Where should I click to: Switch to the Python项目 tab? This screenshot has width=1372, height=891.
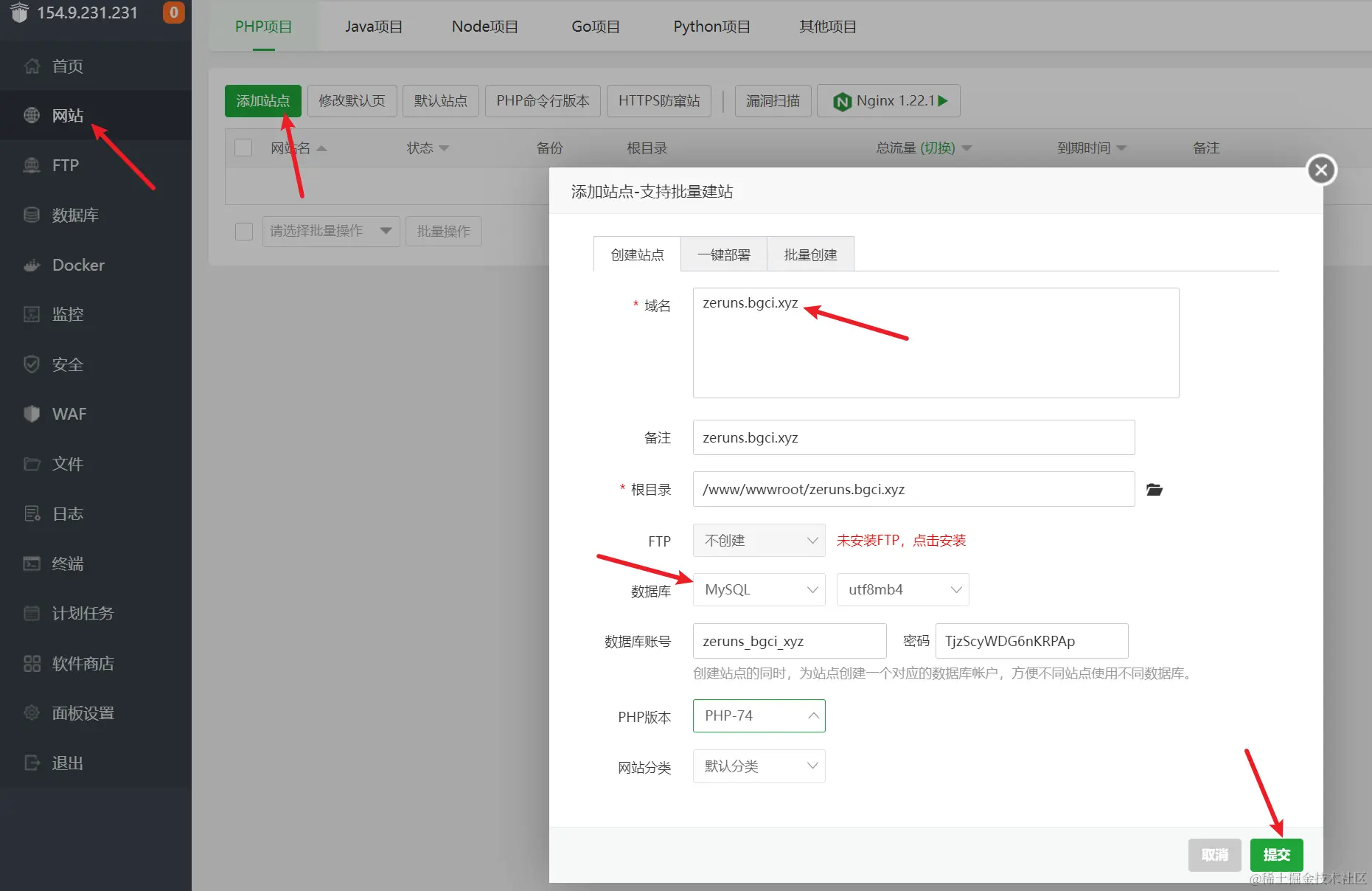coord(711,27)
